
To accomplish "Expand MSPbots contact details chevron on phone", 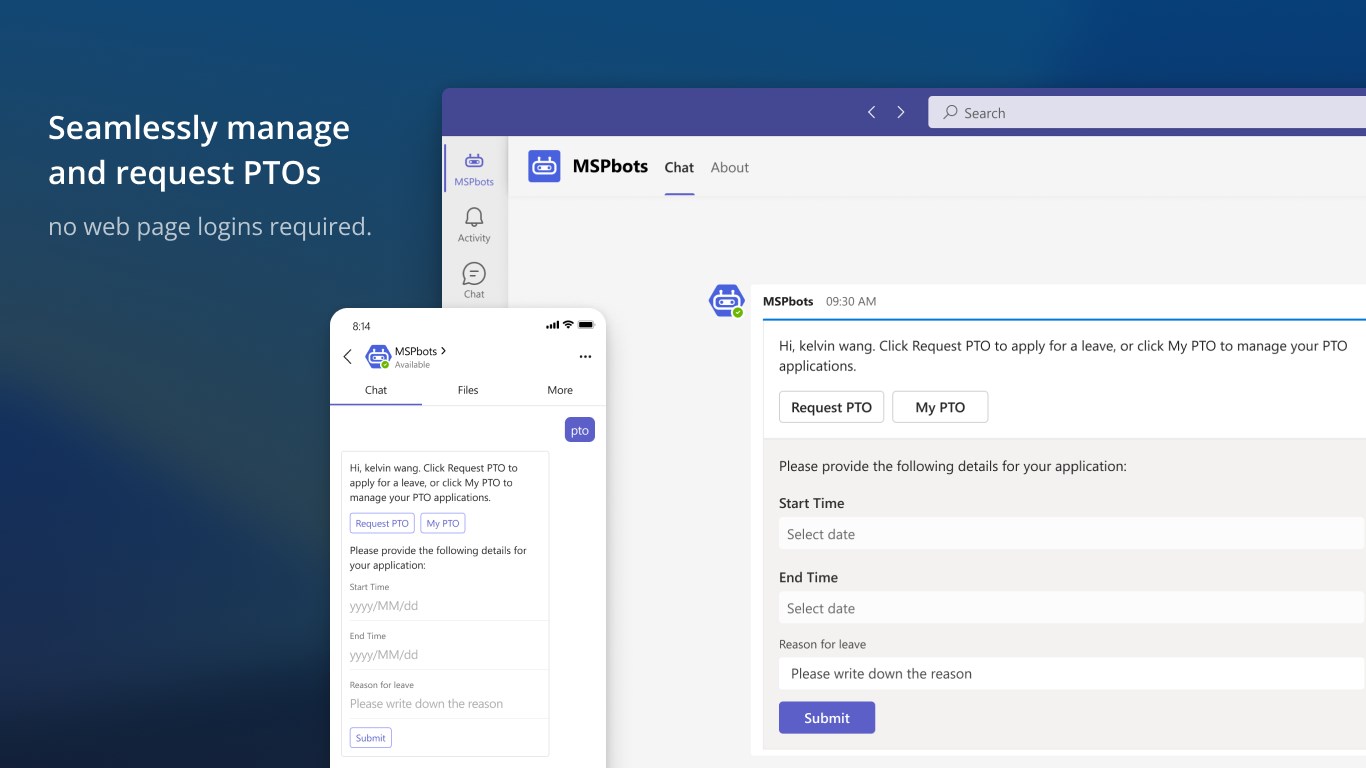I will click(x=443, y=351).
